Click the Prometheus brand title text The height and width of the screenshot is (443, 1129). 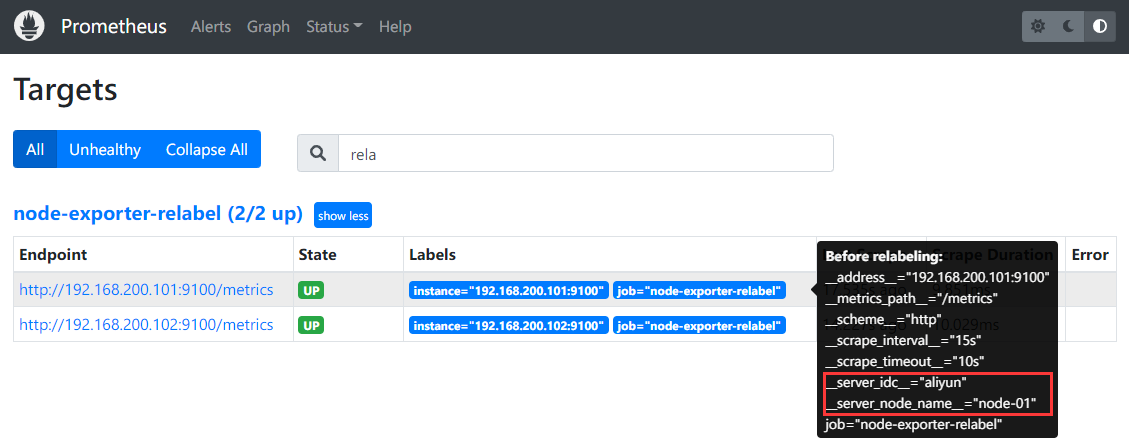(114, 27)
